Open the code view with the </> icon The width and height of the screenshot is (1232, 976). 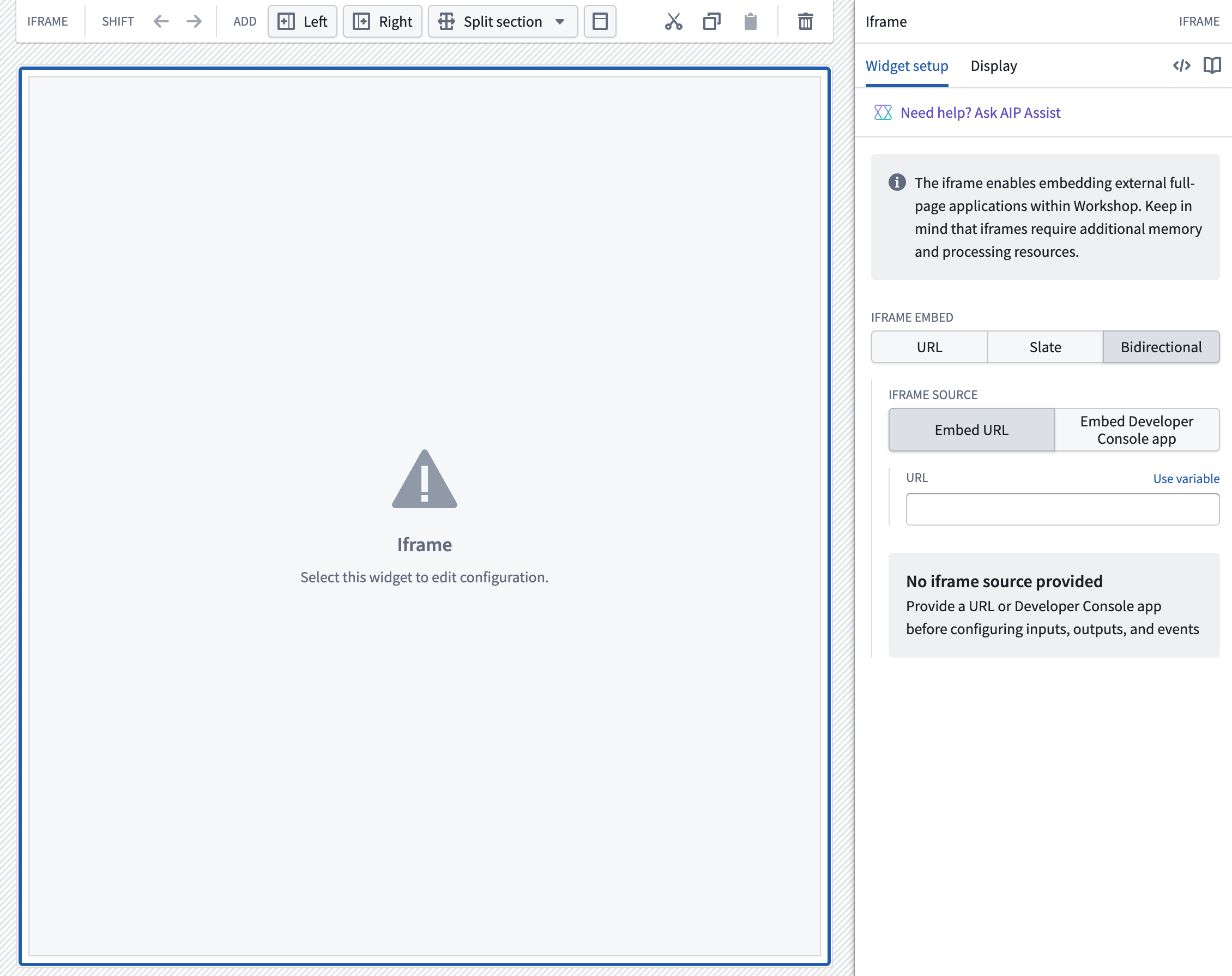[x=1181, y=65]
